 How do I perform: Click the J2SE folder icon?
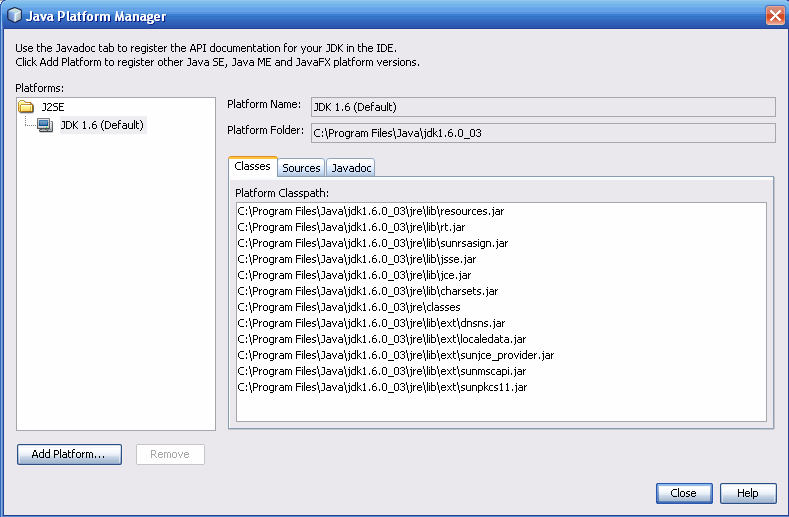(x=26, y=107)
